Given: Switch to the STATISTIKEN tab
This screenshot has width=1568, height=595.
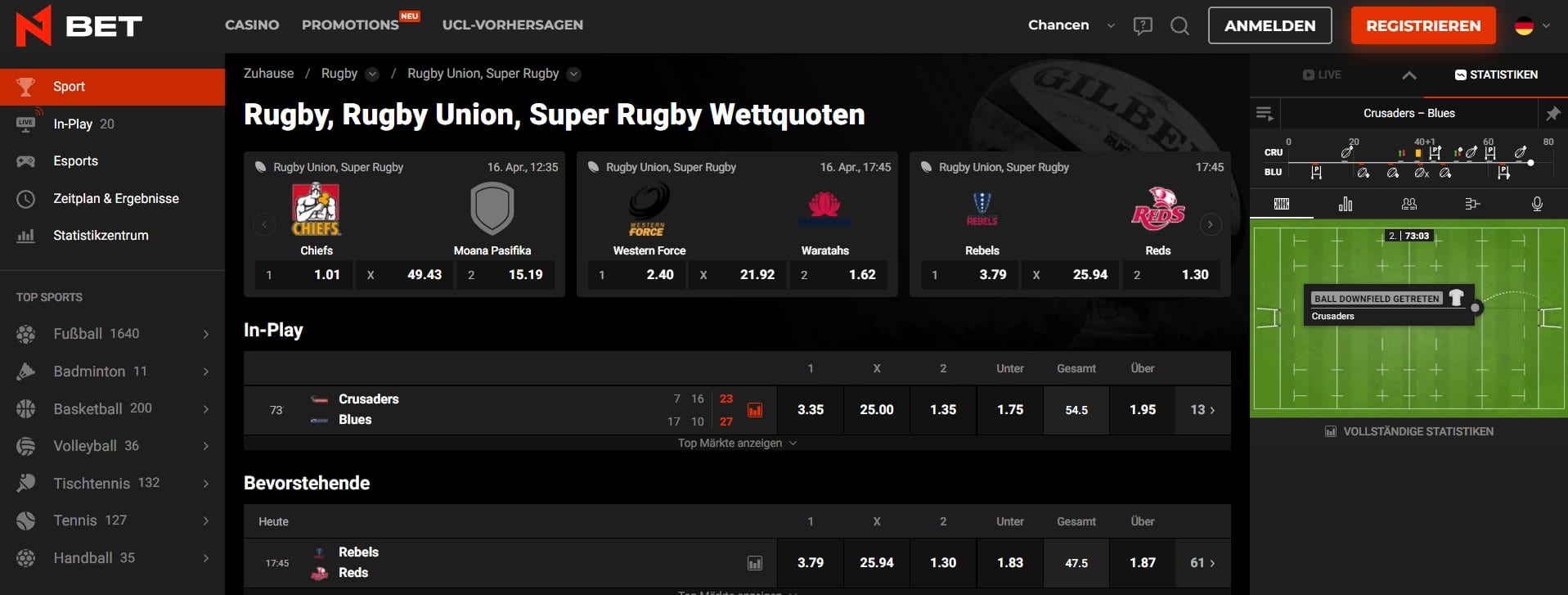Looking at the screenshot, I should (x=1496, y=74).
